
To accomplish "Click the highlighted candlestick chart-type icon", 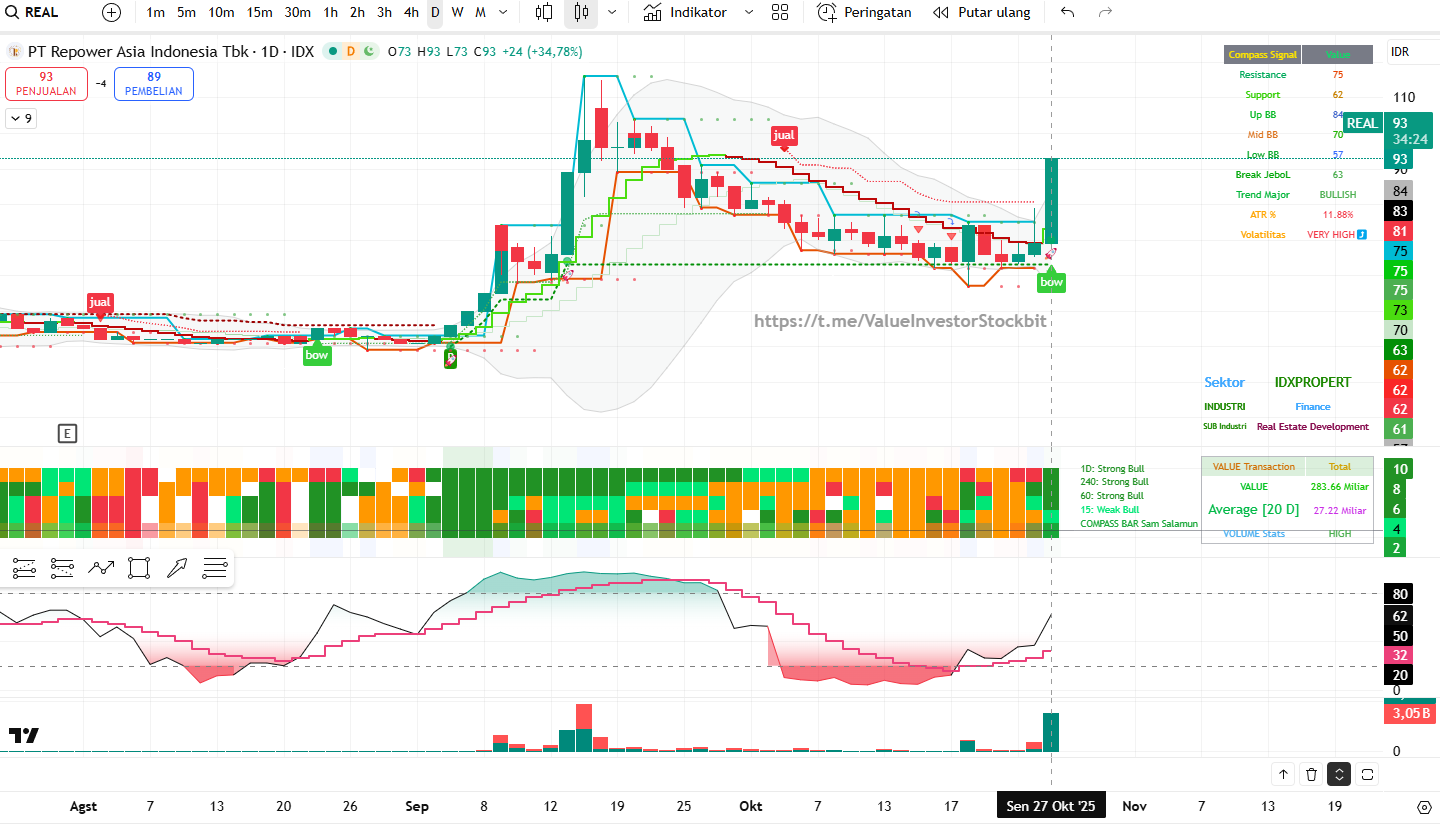I will [581, 13].
